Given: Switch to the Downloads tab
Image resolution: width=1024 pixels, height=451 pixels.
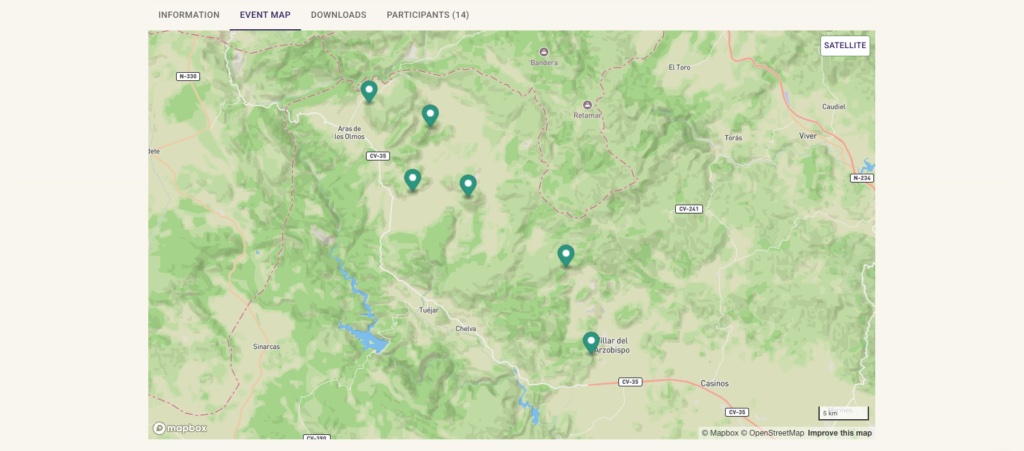Looking at the screenshot, I should (338, 15).
